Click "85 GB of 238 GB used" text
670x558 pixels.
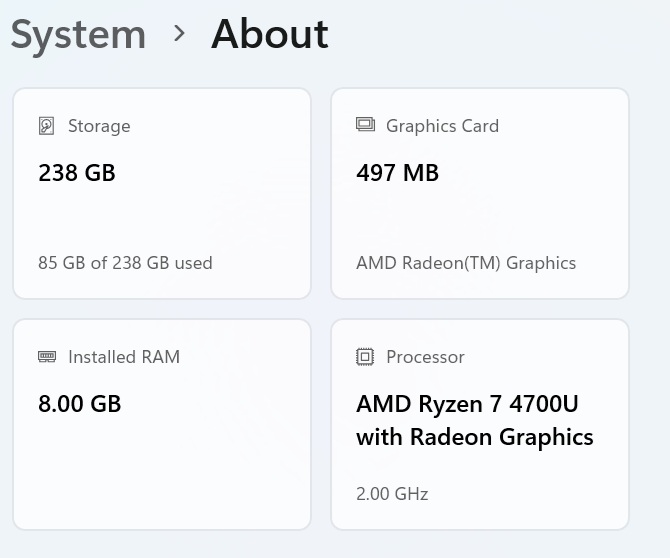125,263
